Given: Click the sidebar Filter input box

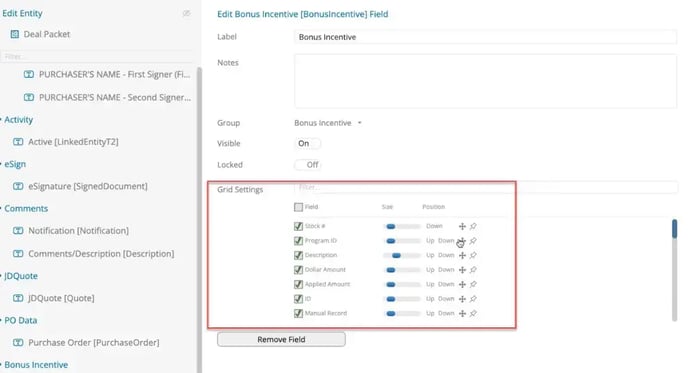Looking at the screenshot, I should coord(97,57).
